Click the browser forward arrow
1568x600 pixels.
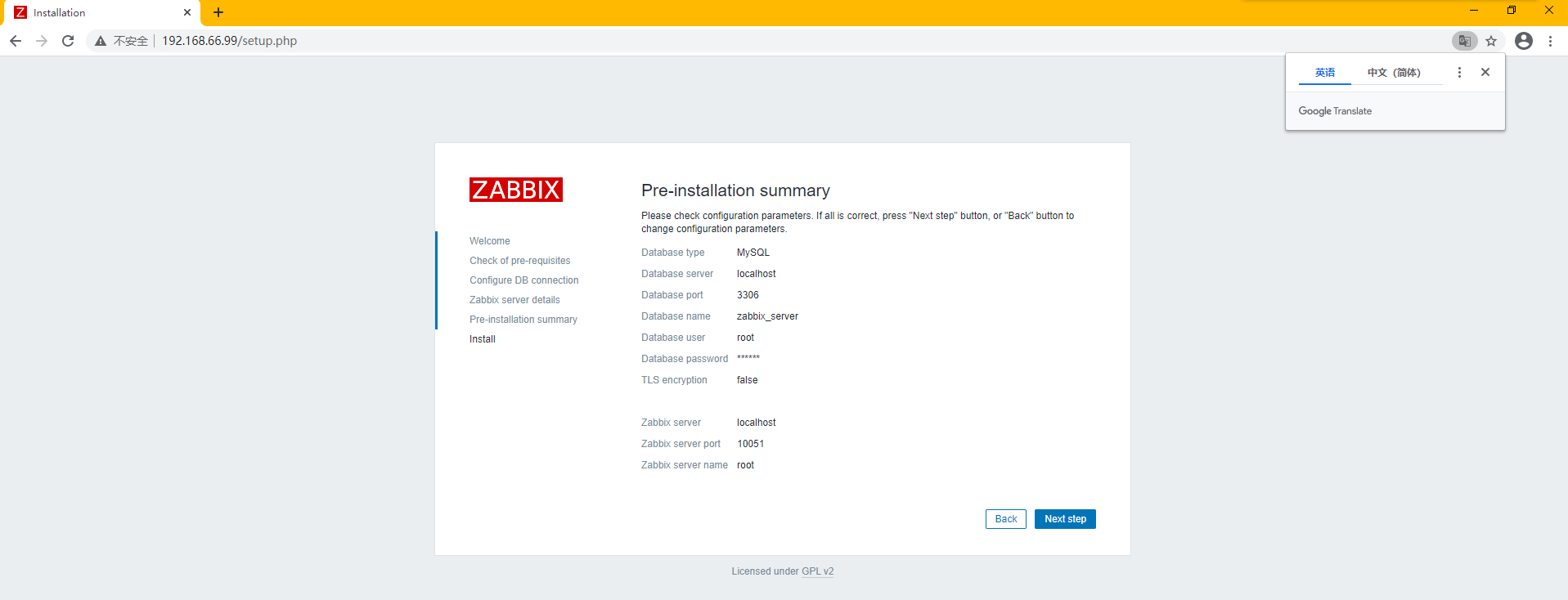pyautogui.click(x=42, y=41)
